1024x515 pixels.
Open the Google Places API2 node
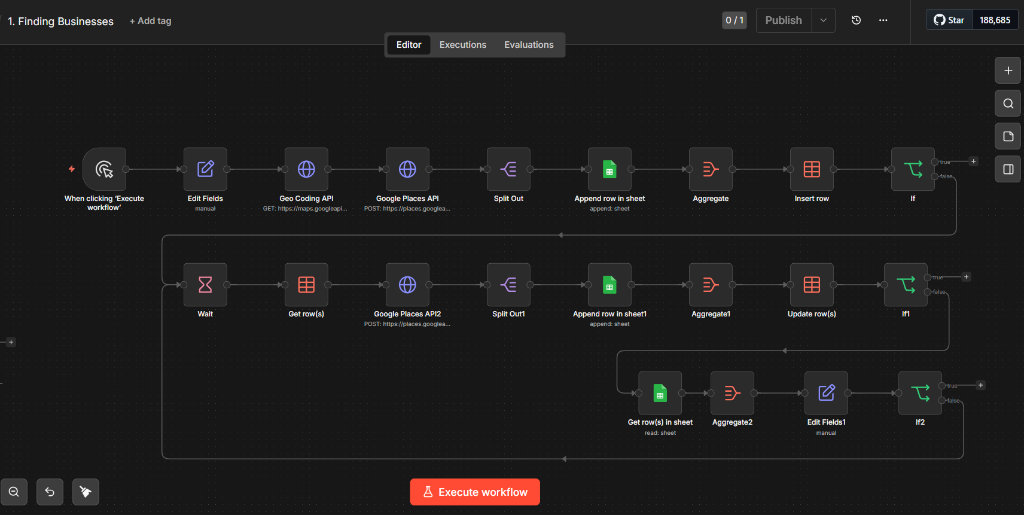point(408,285)
